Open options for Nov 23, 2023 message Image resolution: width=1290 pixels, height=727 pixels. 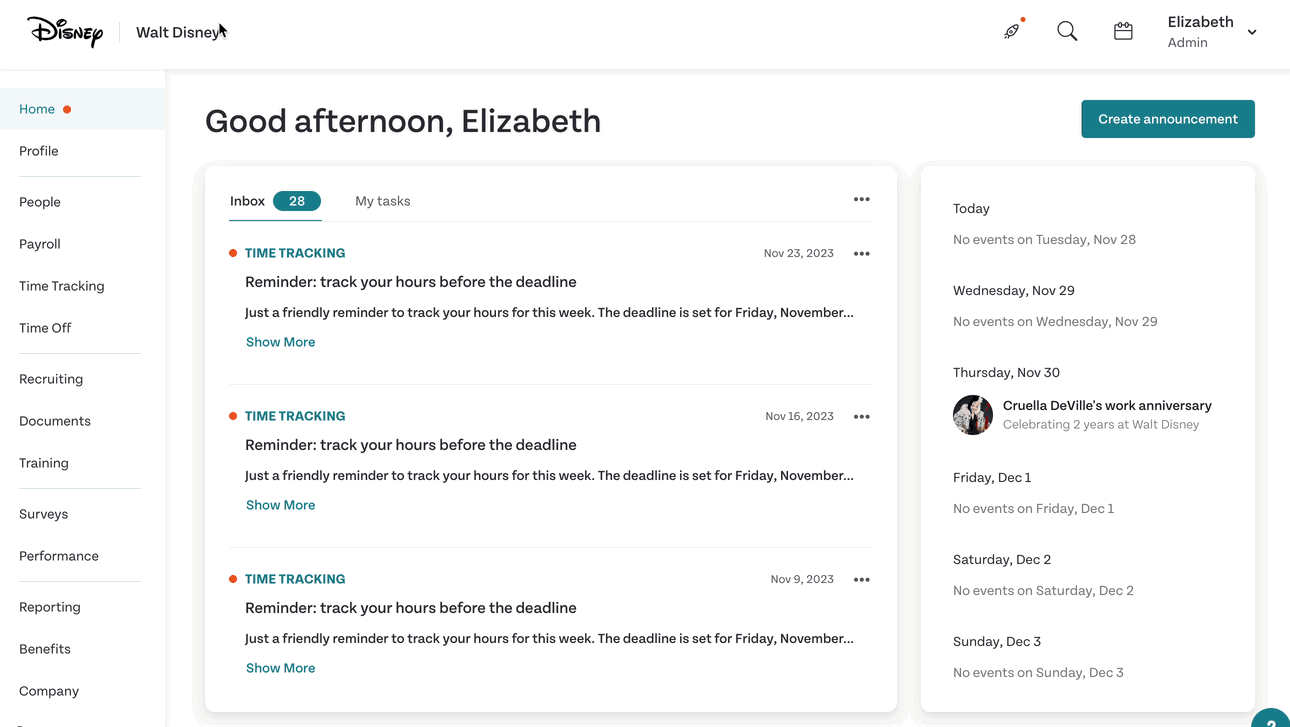click(x=861, y=254)
